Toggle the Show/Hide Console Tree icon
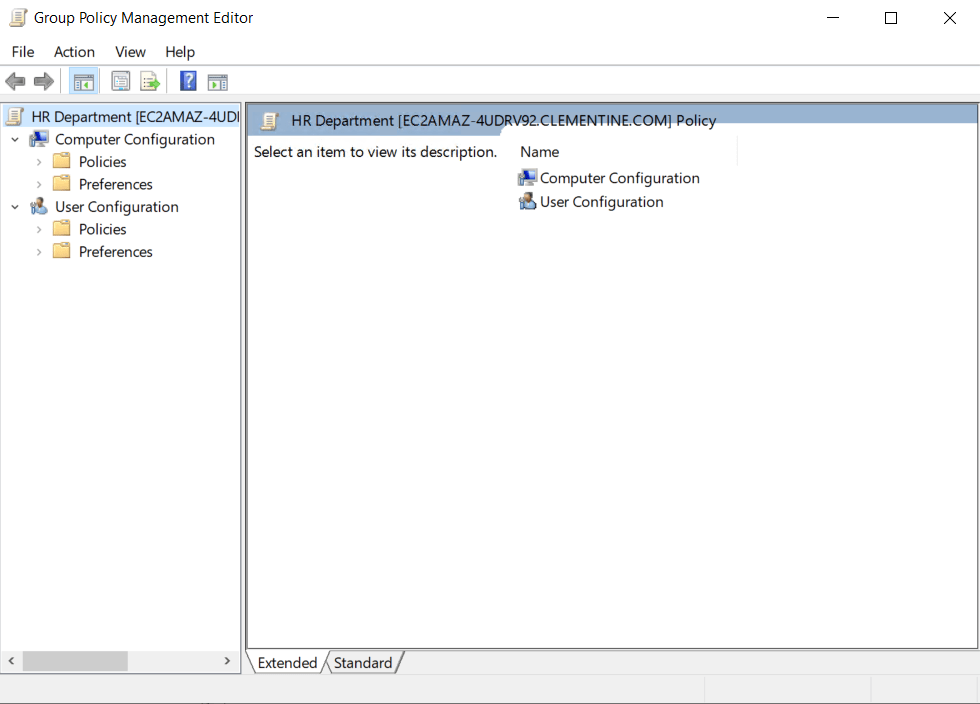The width and height of the screenshot is (980, 704). 84,81
